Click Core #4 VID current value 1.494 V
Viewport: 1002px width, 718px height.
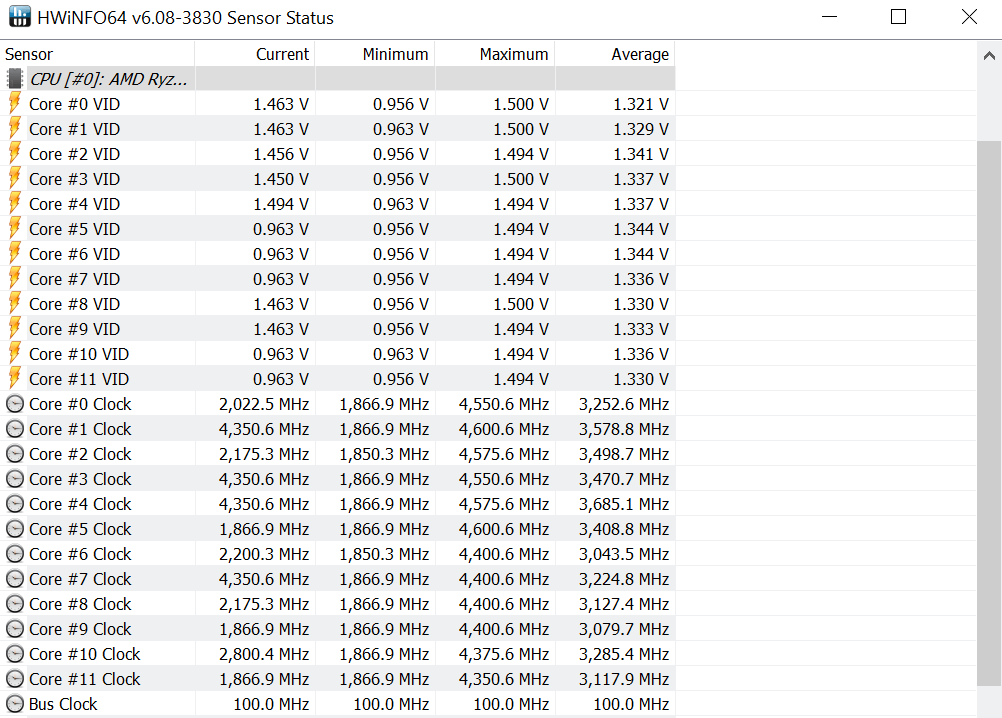[281, 204]
